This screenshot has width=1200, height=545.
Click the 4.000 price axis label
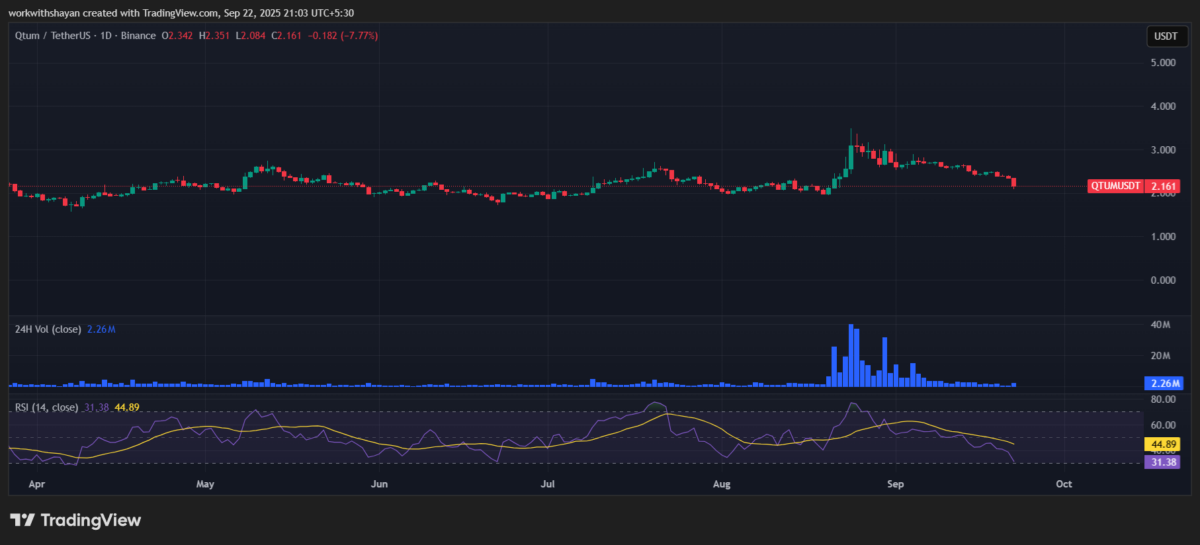point(1163,106)
